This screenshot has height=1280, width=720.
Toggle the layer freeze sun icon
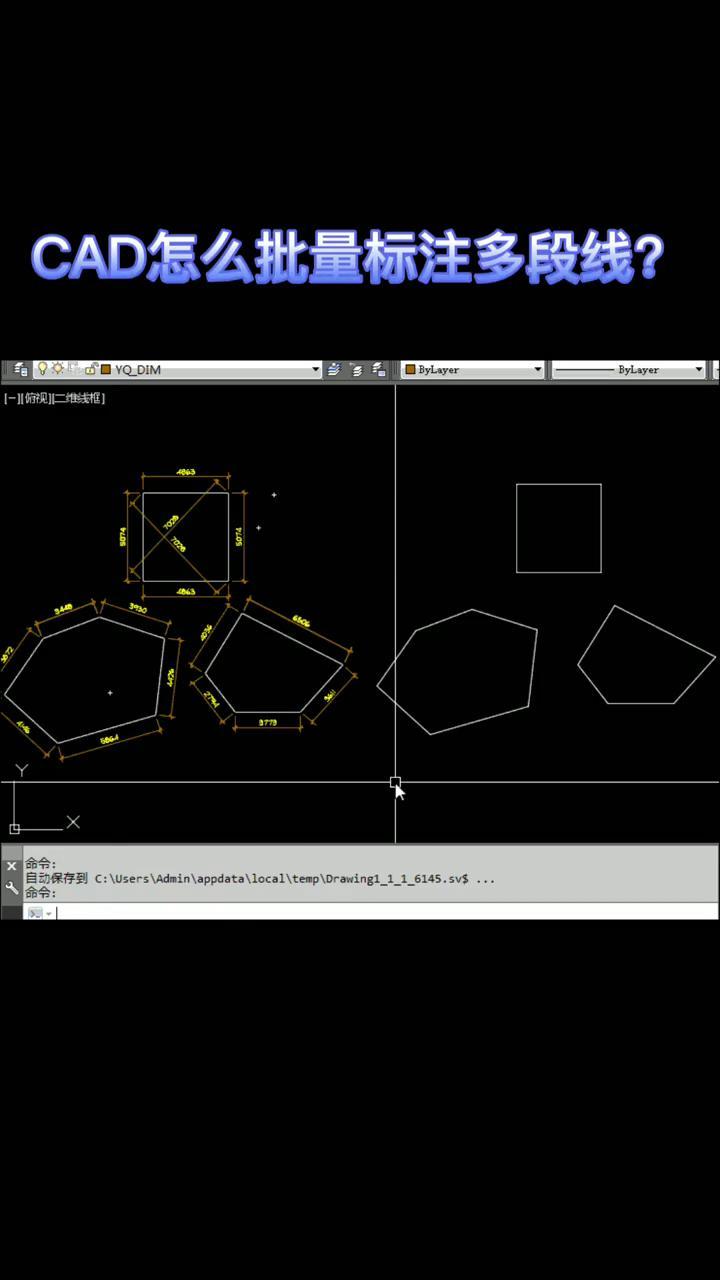58,369
